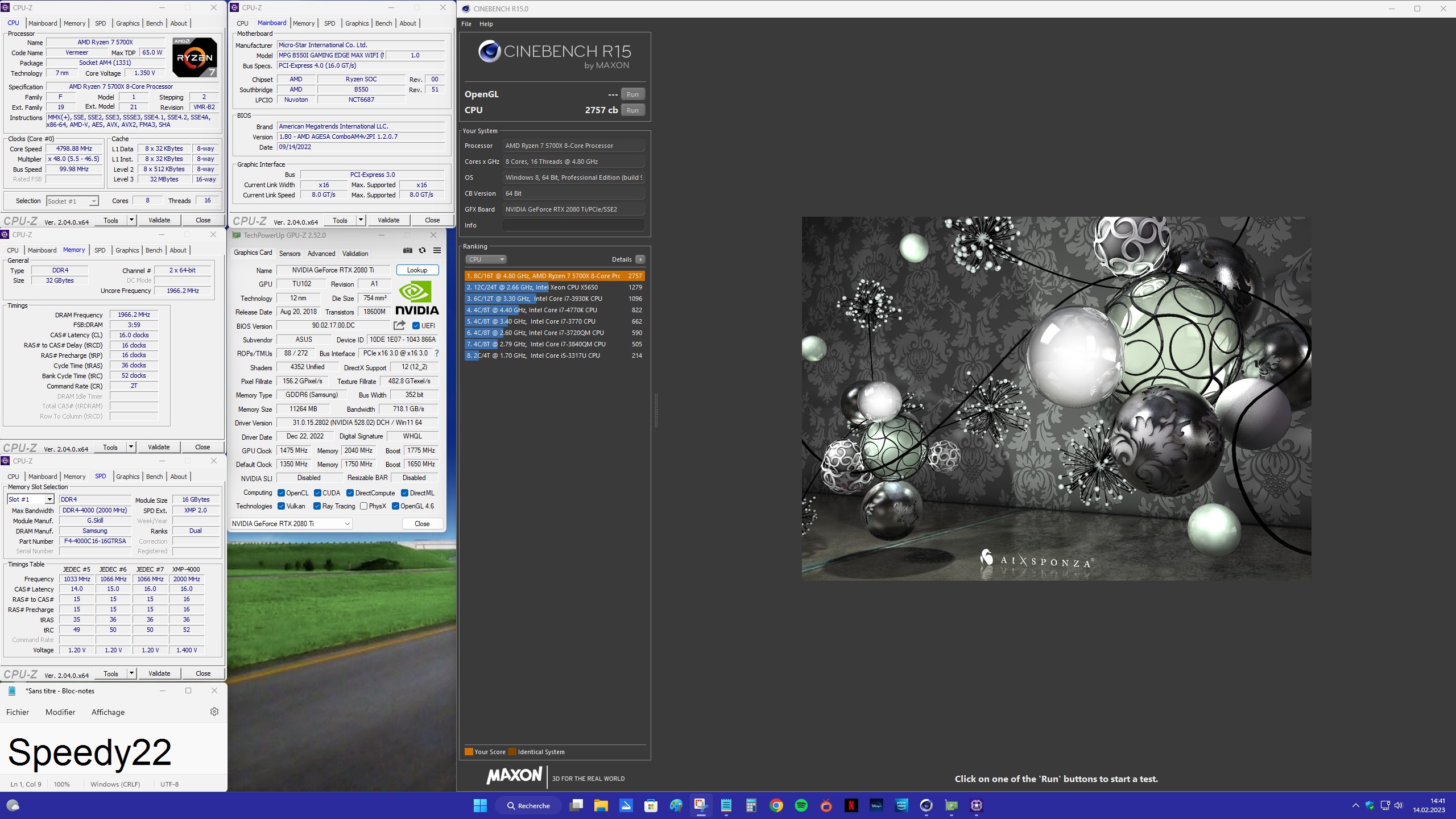Open File Explorer from the taskbar
1456x819 pixels.
tap(601, 805)
